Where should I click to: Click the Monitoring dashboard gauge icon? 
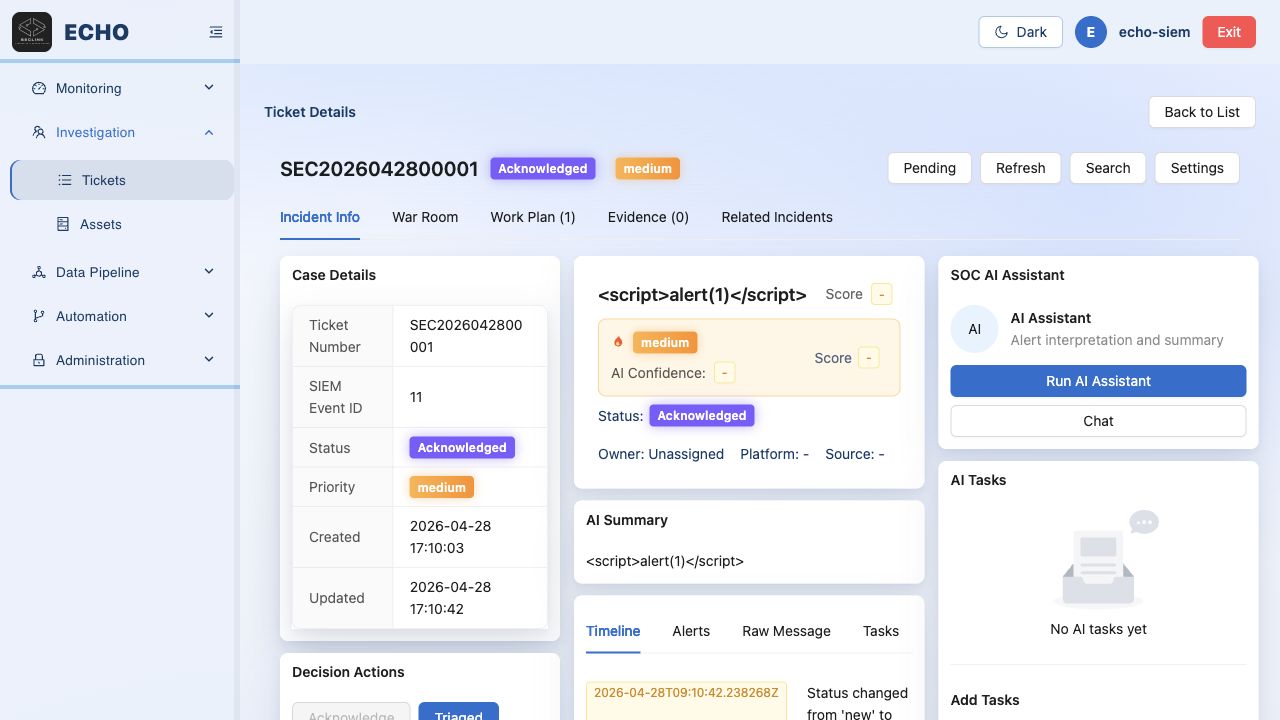tap(39, 88)
